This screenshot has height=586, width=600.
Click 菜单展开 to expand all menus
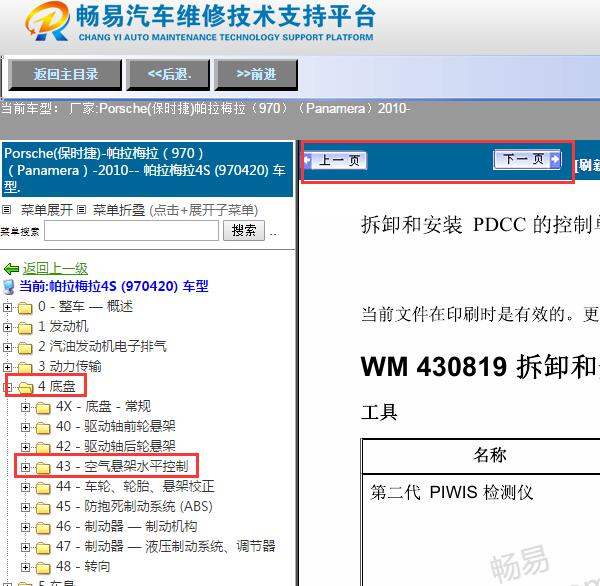tap(47, 210)
